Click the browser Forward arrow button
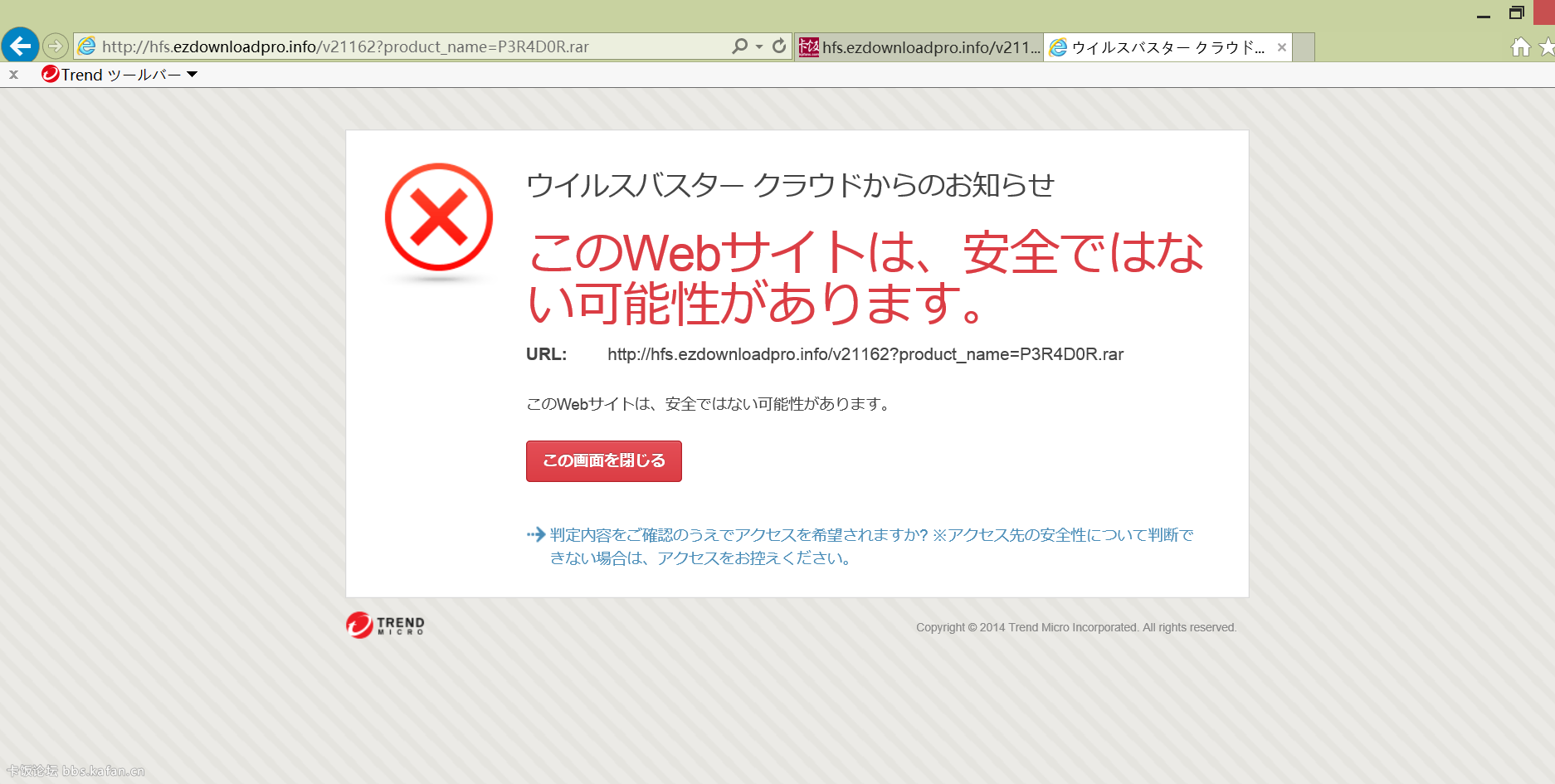This screenshot has height=784, width=1555. 56,46
